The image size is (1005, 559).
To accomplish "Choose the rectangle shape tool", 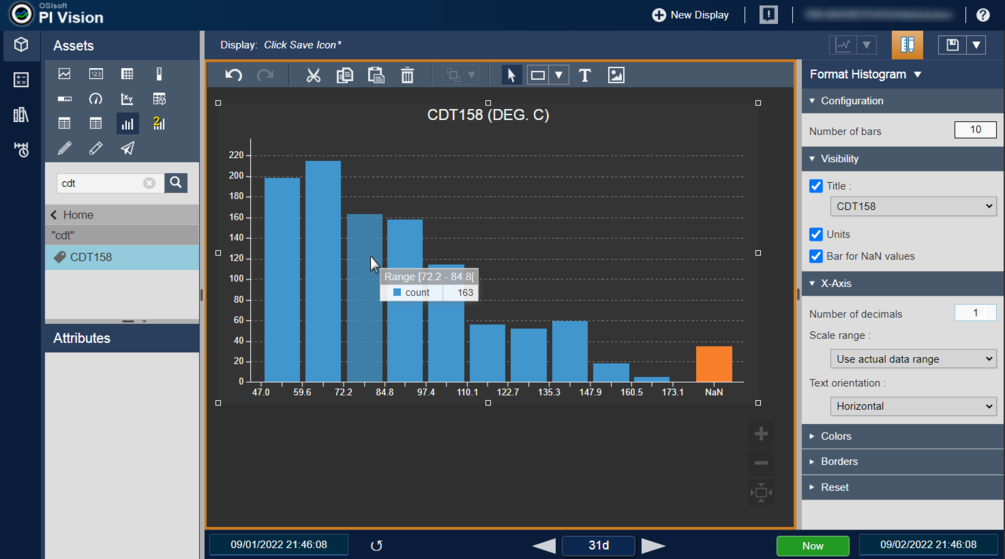I will (x=538, y=75).
